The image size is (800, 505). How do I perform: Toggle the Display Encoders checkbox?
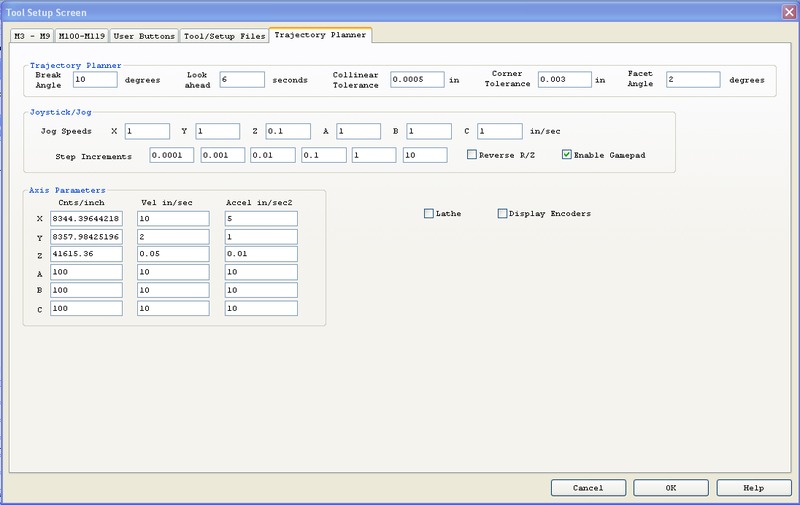(x=503, y=213)
